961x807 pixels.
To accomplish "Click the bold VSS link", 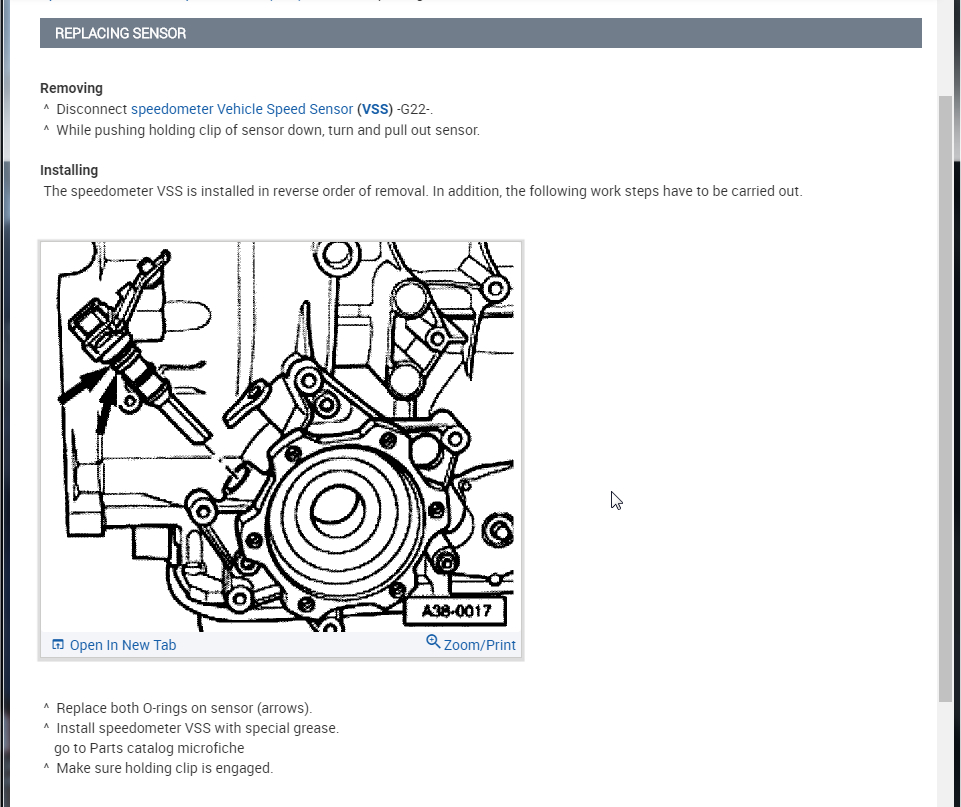I will (375, 109).
